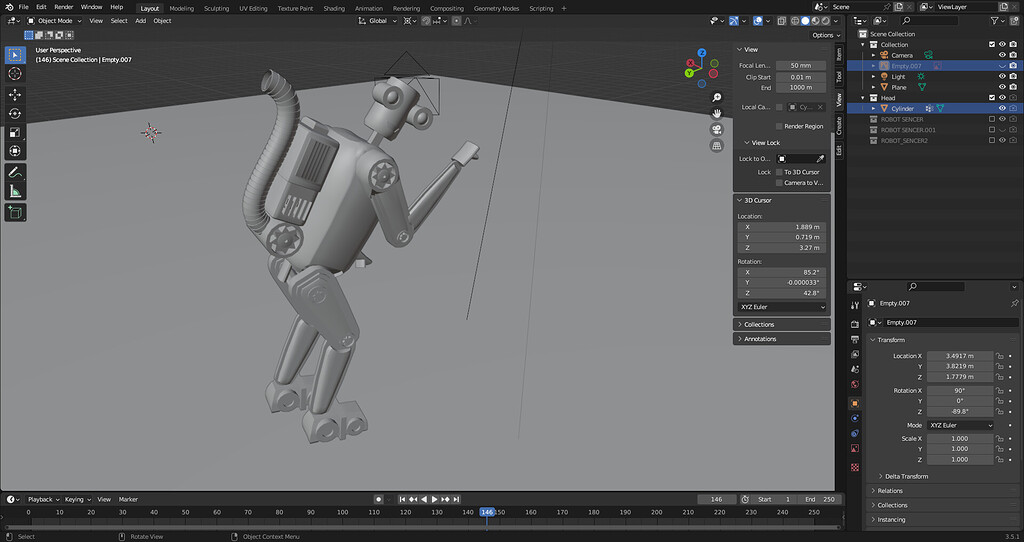The height and width of the screenshot is (542, 1024).
Task: Click the Clip Start 0.01 m field
Action: tap(801, 77)
